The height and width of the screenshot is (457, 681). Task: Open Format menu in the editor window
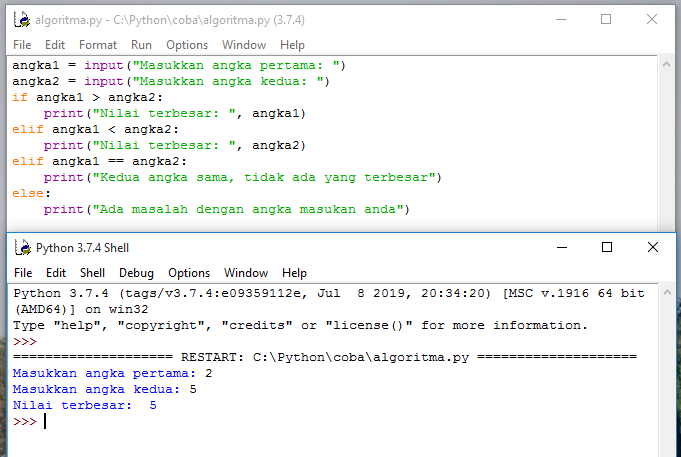click(98, 45)
